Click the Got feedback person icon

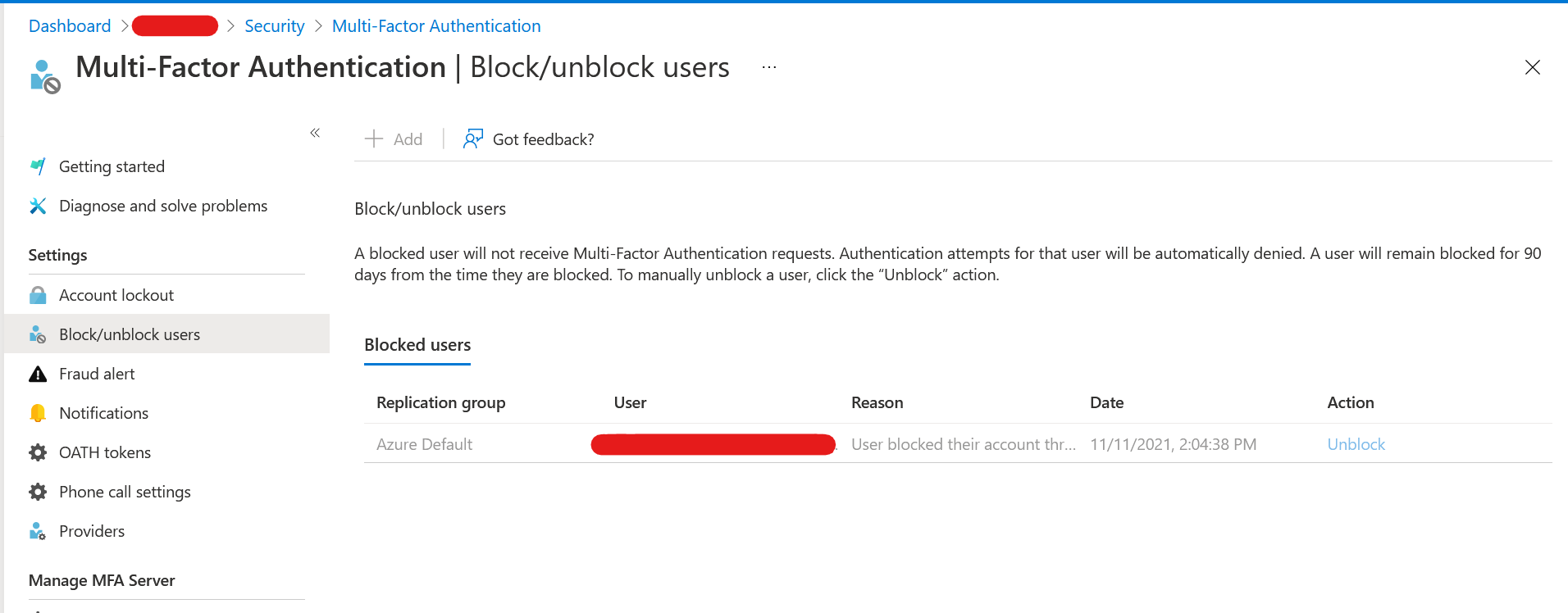[473, 139]
